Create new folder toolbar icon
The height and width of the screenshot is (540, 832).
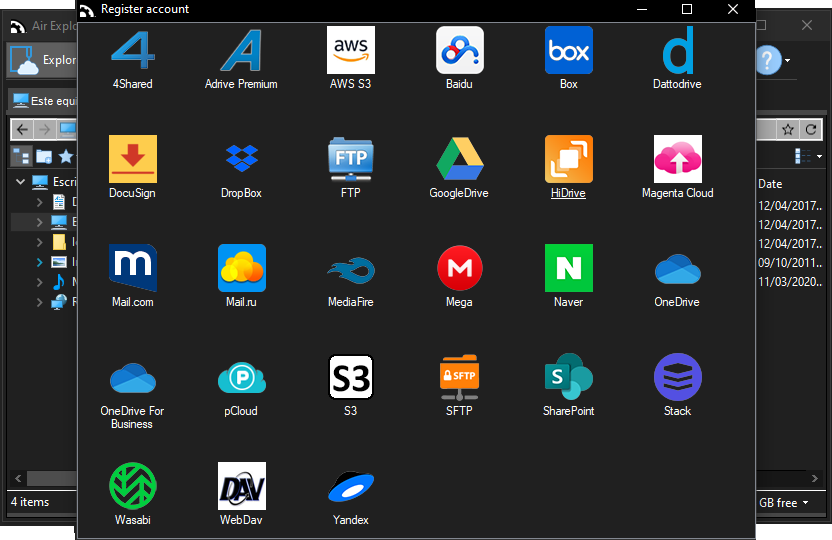tap(44, 156)
